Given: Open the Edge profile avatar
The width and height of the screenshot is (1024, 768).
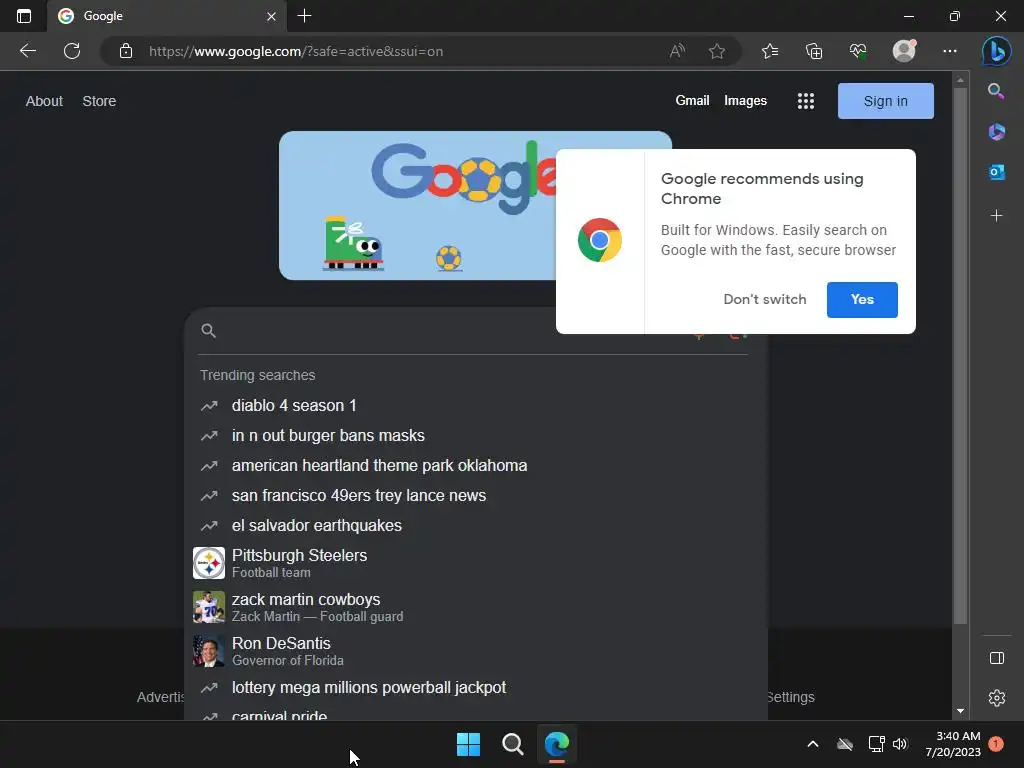Looking at the screenshot, I should [904, 51].
